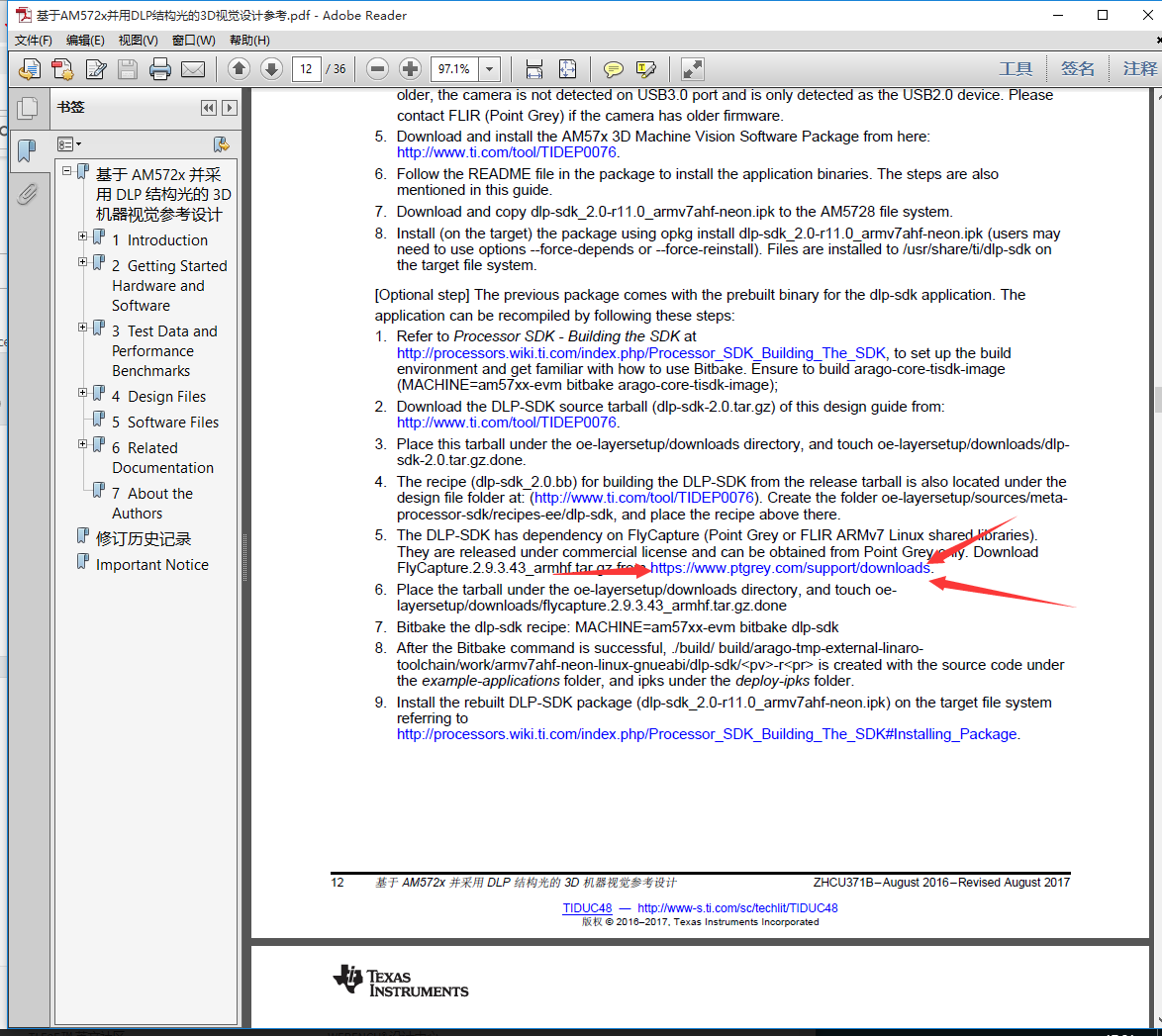Image resolution: width=1162 pixels, height=1036 pixels.
Task: Zoom out with the minus button
Action: pos(377,69)
